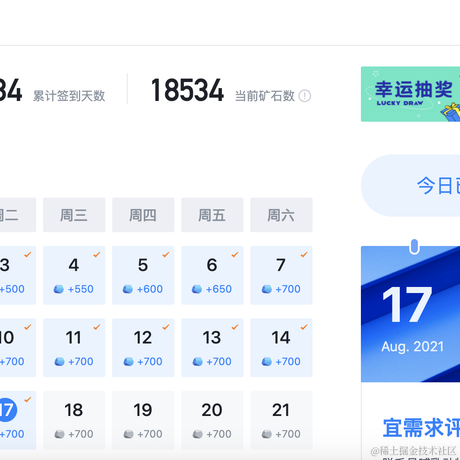This screenshot has width=460, height=460.
Task: Click the 今日已签到 button
Action: [410, 185]
